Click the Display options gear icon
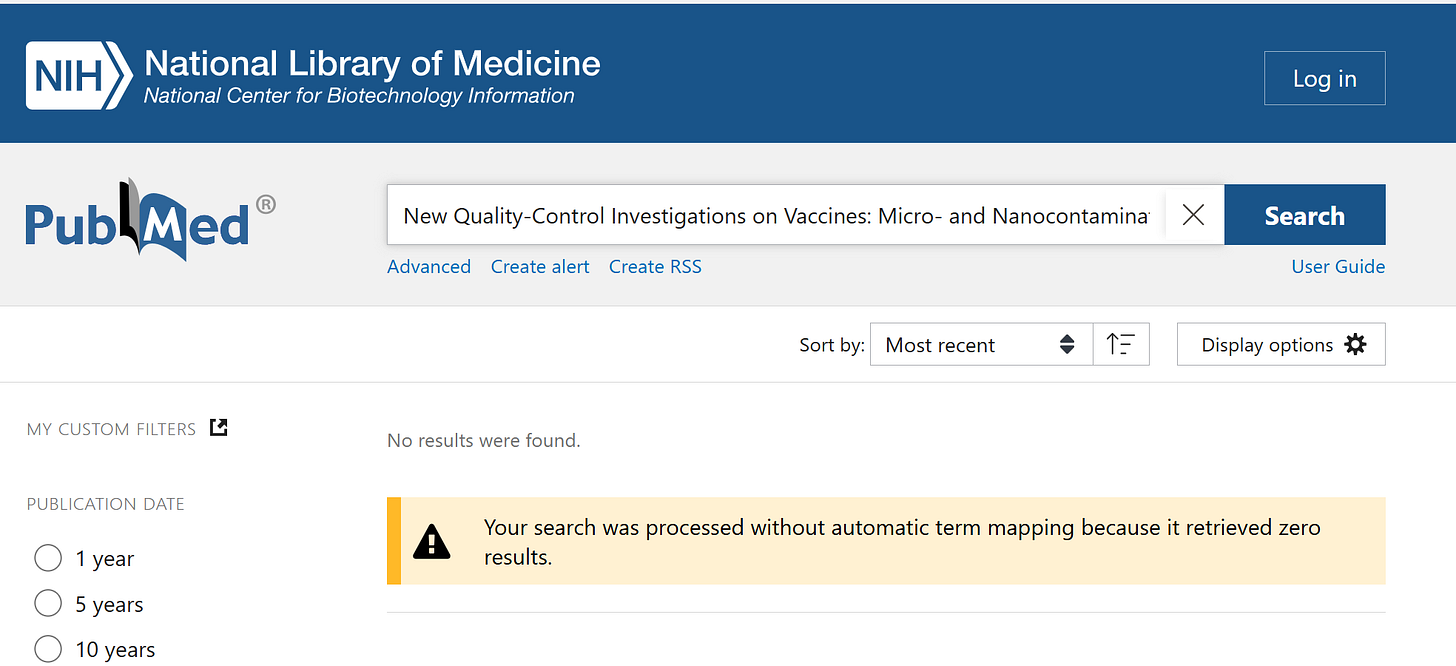The width and height of the screenshot is (1456, 666). [x=1355, y=345]
